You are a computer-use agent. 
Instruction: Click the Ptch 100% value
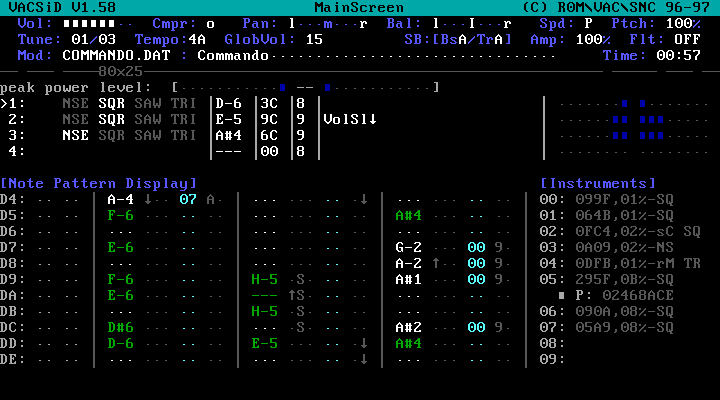683,23
